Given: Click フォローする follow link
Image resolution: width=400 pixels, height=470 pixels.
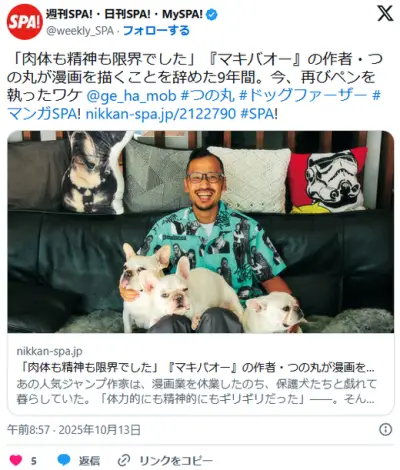Looking at the screenshot, I should pyautogui.click(x=156, y=31).
